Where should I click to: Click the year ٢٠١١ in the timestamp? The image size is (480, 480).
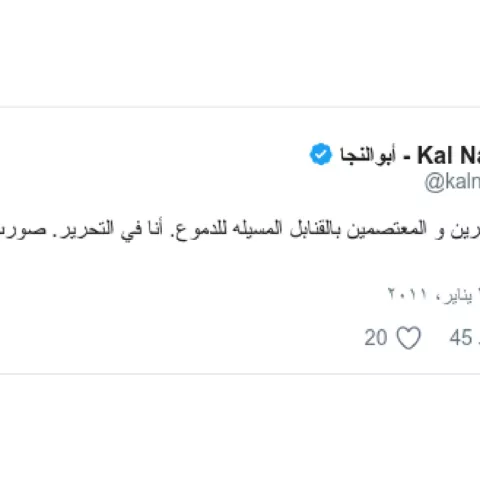coord(407,294)
